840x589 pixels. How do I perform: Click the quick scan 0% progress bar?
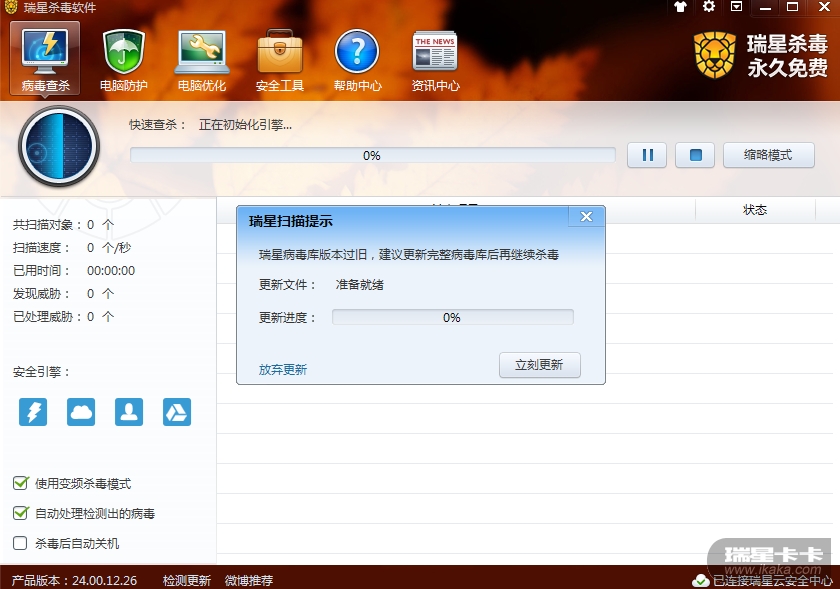(372, 155)
